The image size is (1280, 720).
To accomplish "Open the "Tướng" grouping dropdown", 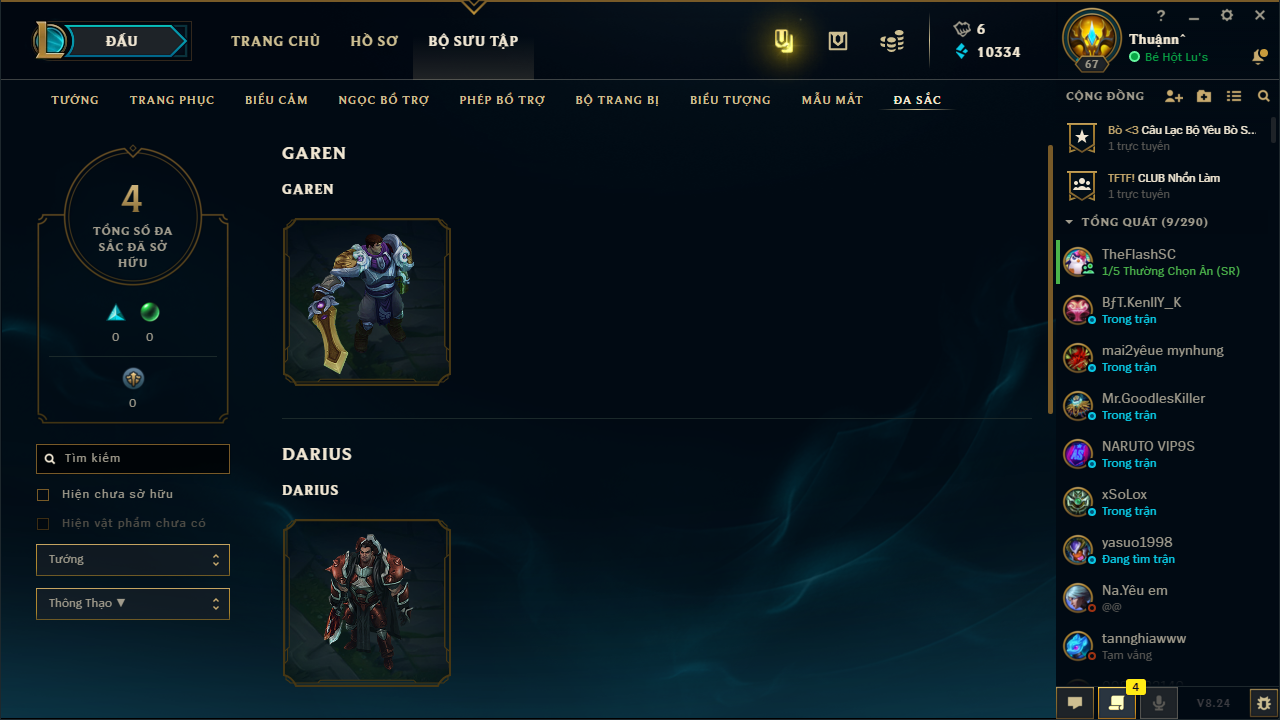I will click(133, 560).
